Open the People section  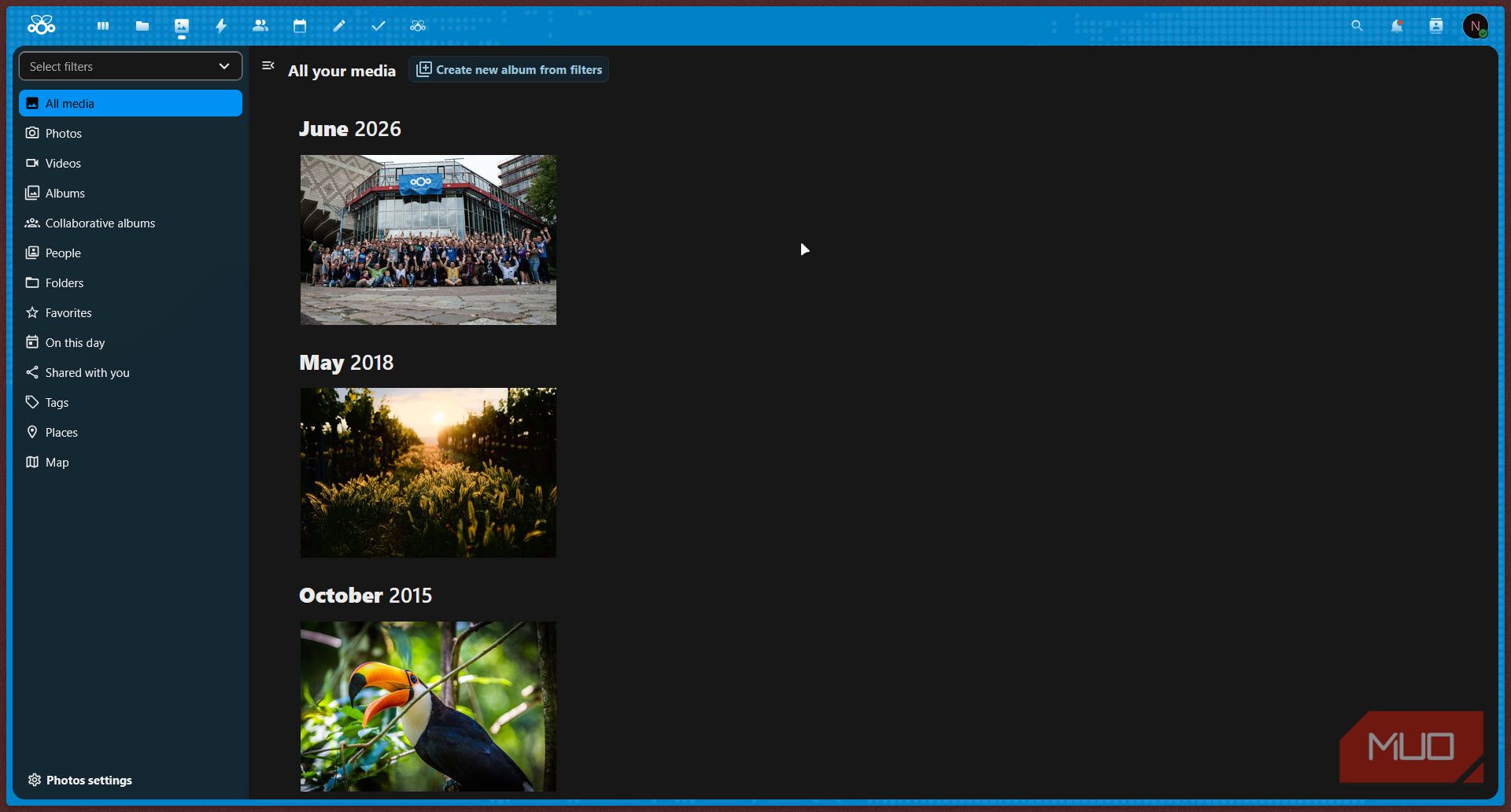[x=131, y=253]
